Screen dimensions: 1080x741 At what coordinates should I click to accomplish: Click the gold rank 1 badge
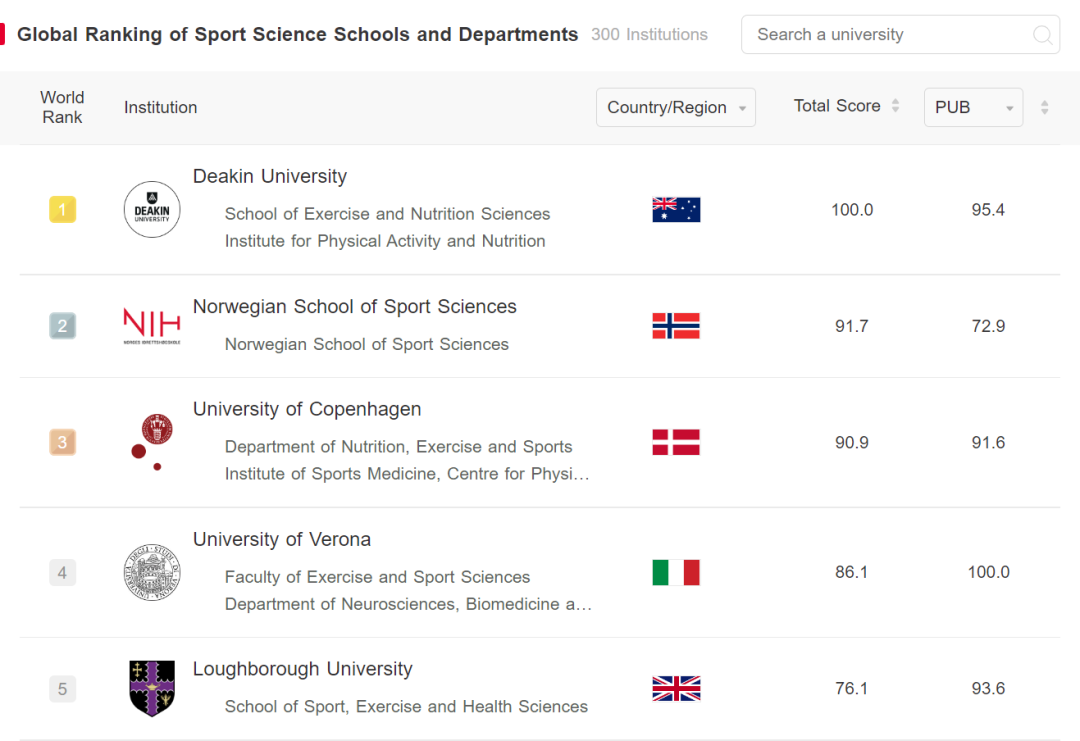(62, 210)
